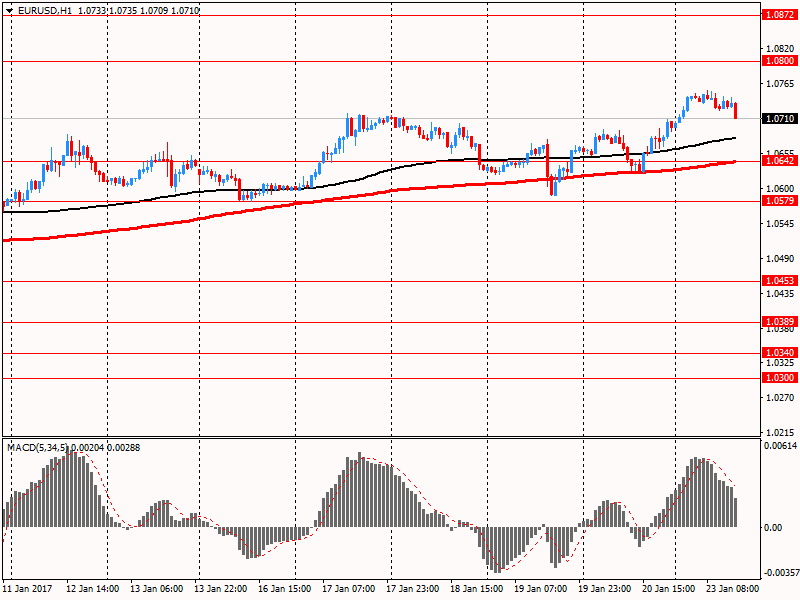Select the 1.0872 red price label
Screen dimensions: 800x600
tap(778, 15)
